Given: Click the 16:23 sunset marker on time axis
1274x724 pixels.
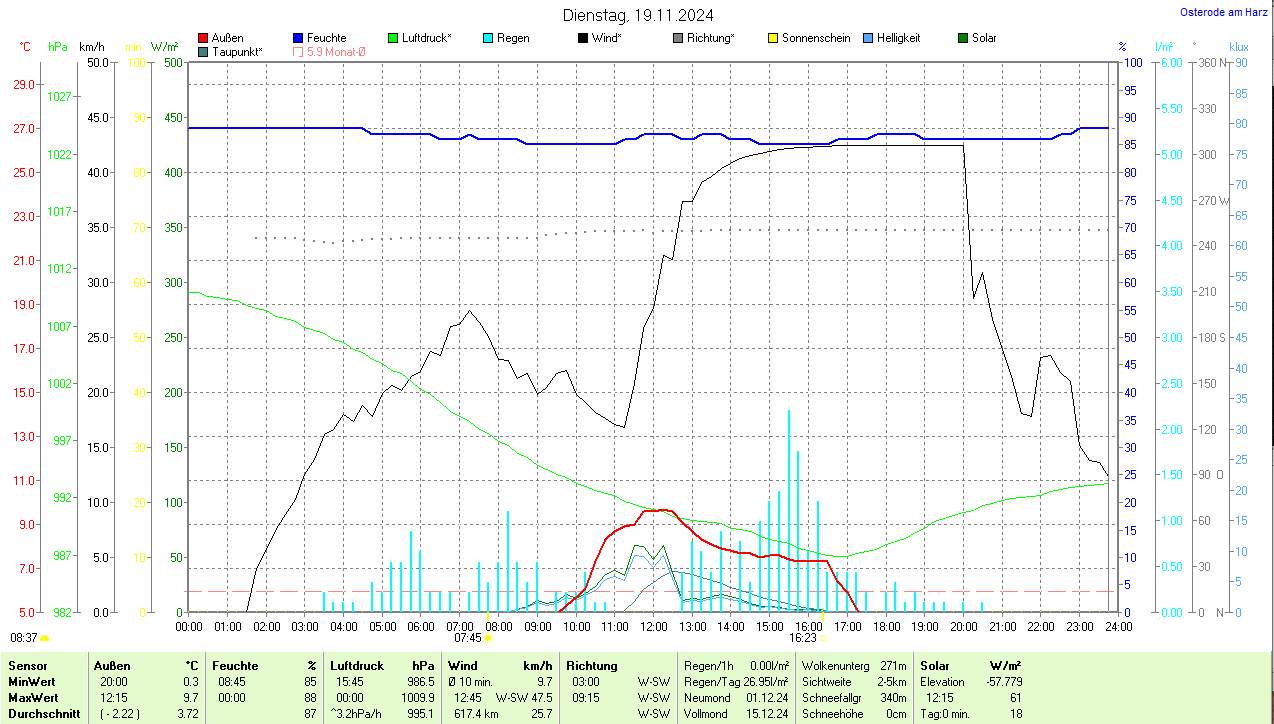Looking at the screenshot, I should pyautogui.click(x=803, y=637).
